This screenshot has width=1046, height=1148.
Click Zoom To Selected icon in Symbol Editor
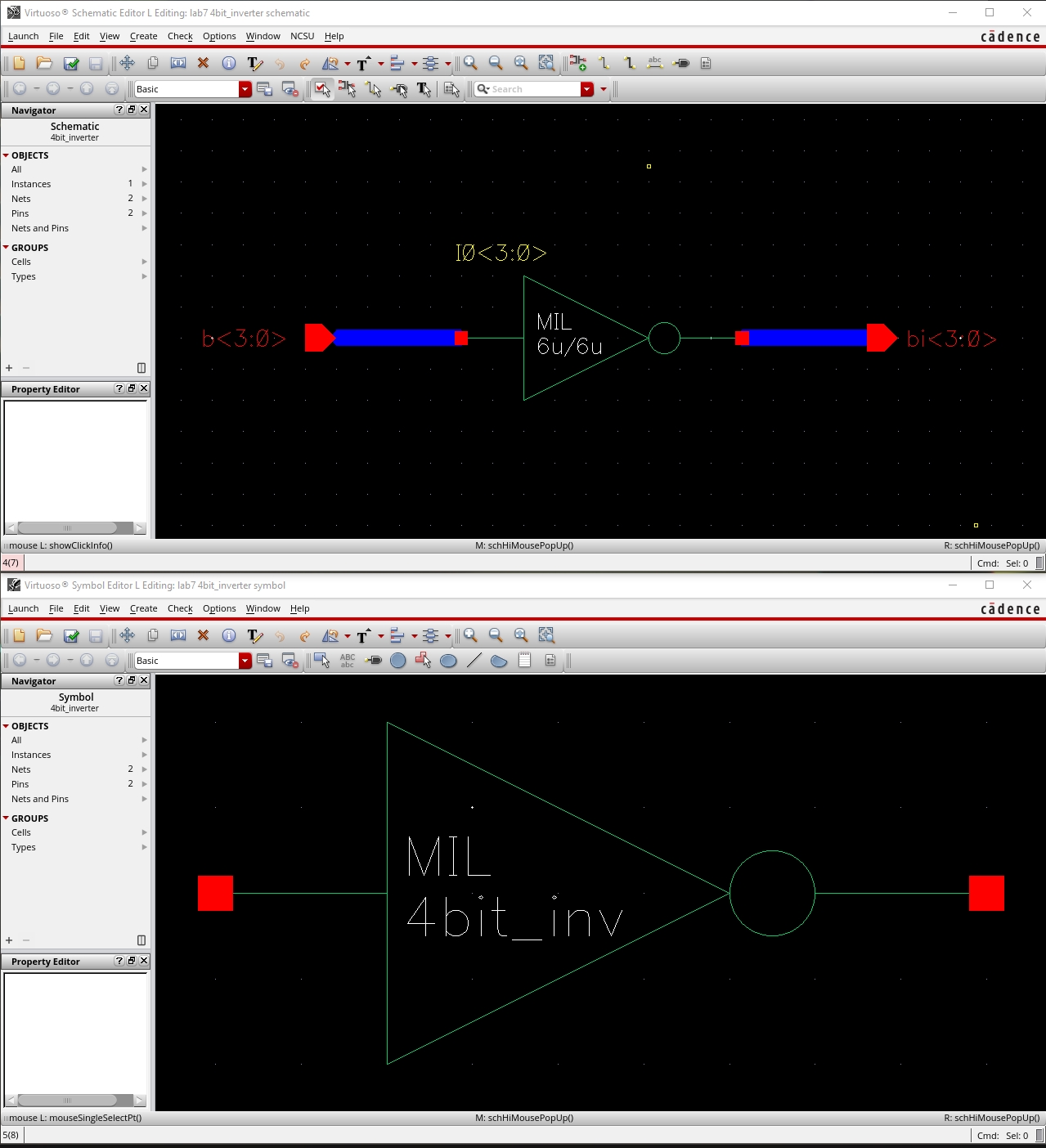pos(546,635)
